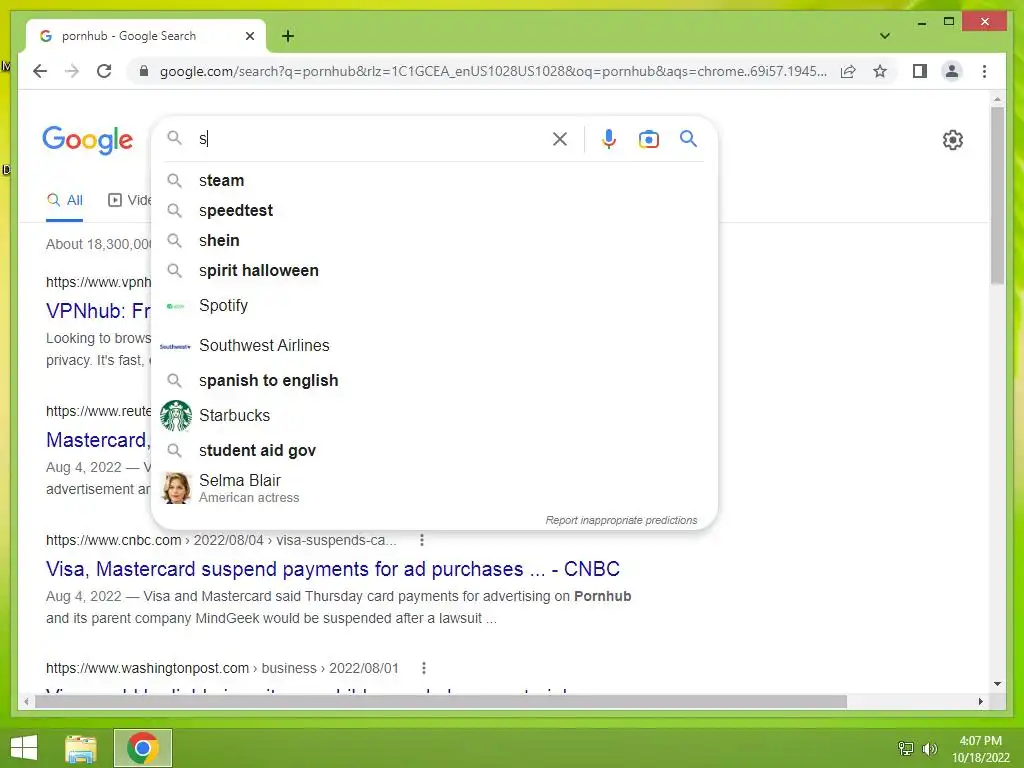Click the horizontal scrollbar thumb
The height and width of the screenshot is (768, 1024).
(441, 701)
